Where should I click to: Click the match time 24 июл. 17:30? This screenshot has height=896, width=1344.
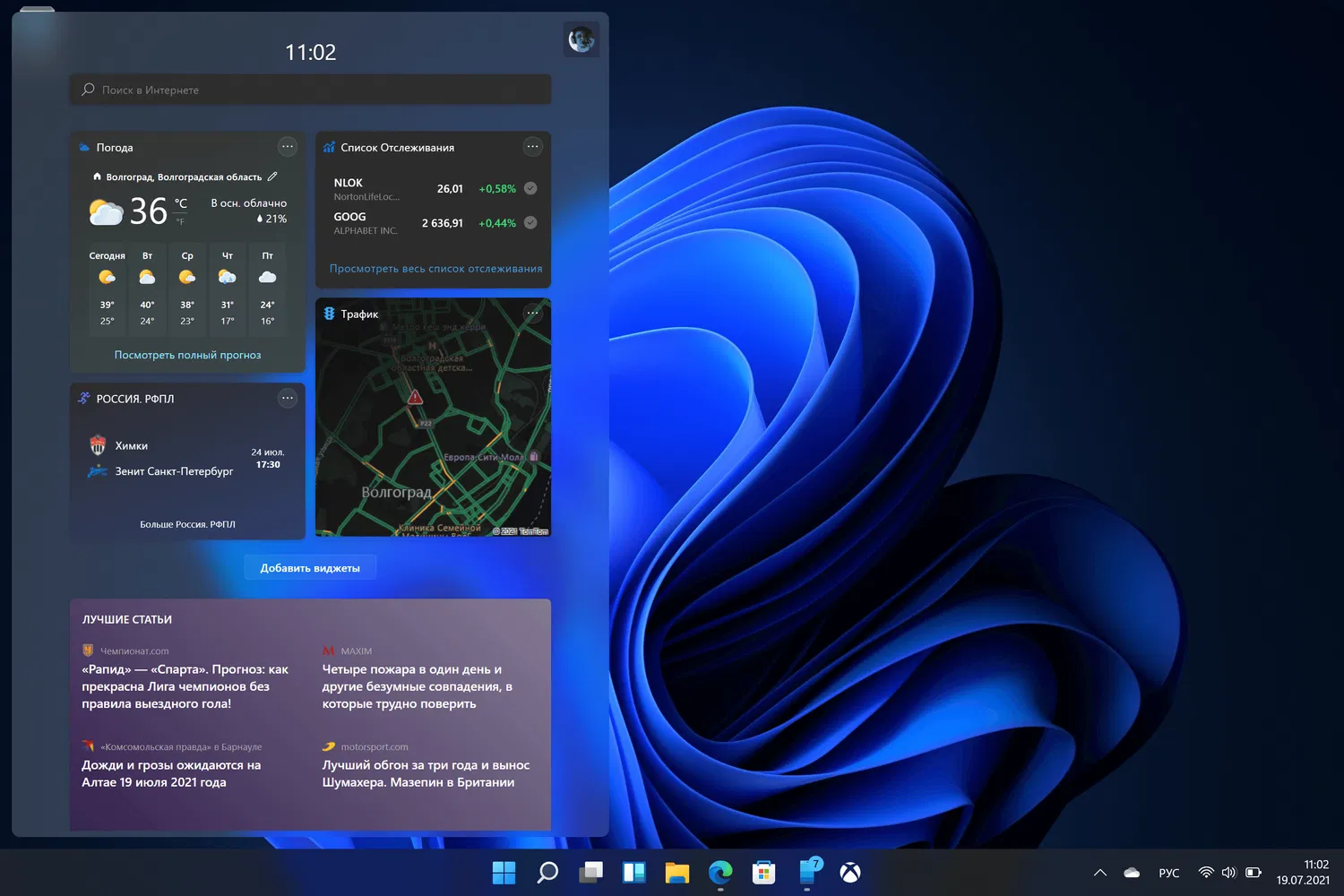[268, 459]
